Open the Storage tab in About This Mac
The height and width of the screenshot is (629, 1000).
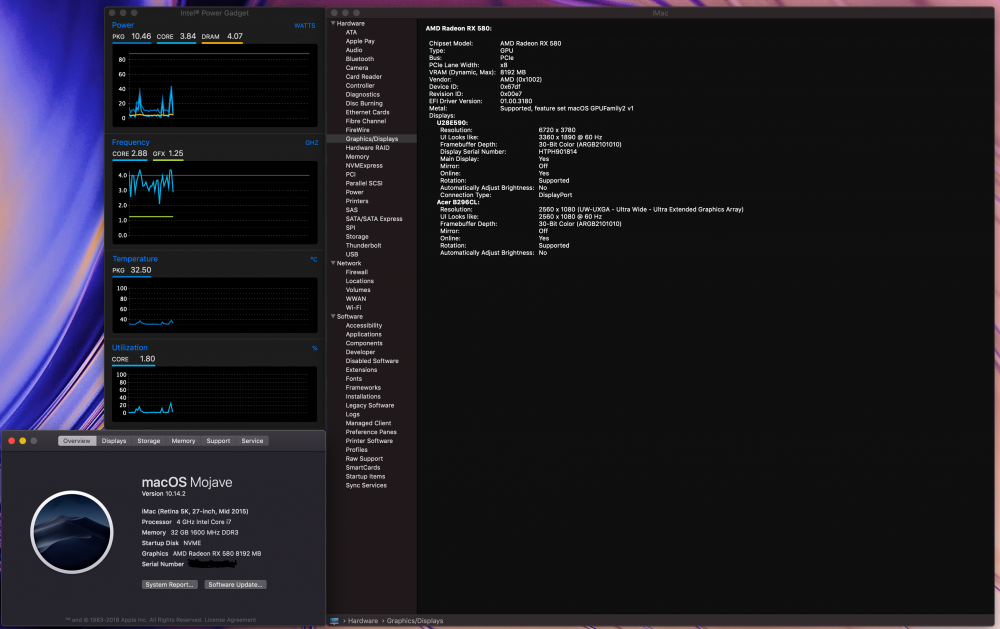click(149, 441)
